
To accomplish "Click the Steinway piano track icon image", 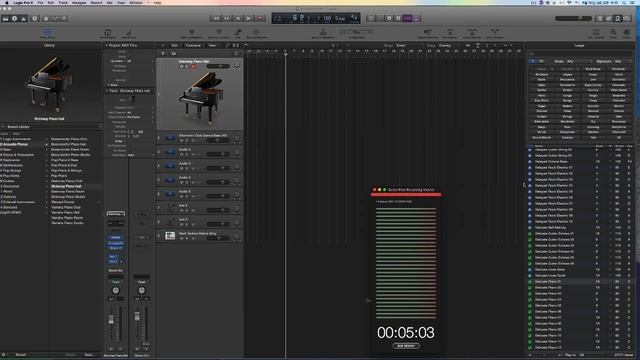I will point(200,98).
